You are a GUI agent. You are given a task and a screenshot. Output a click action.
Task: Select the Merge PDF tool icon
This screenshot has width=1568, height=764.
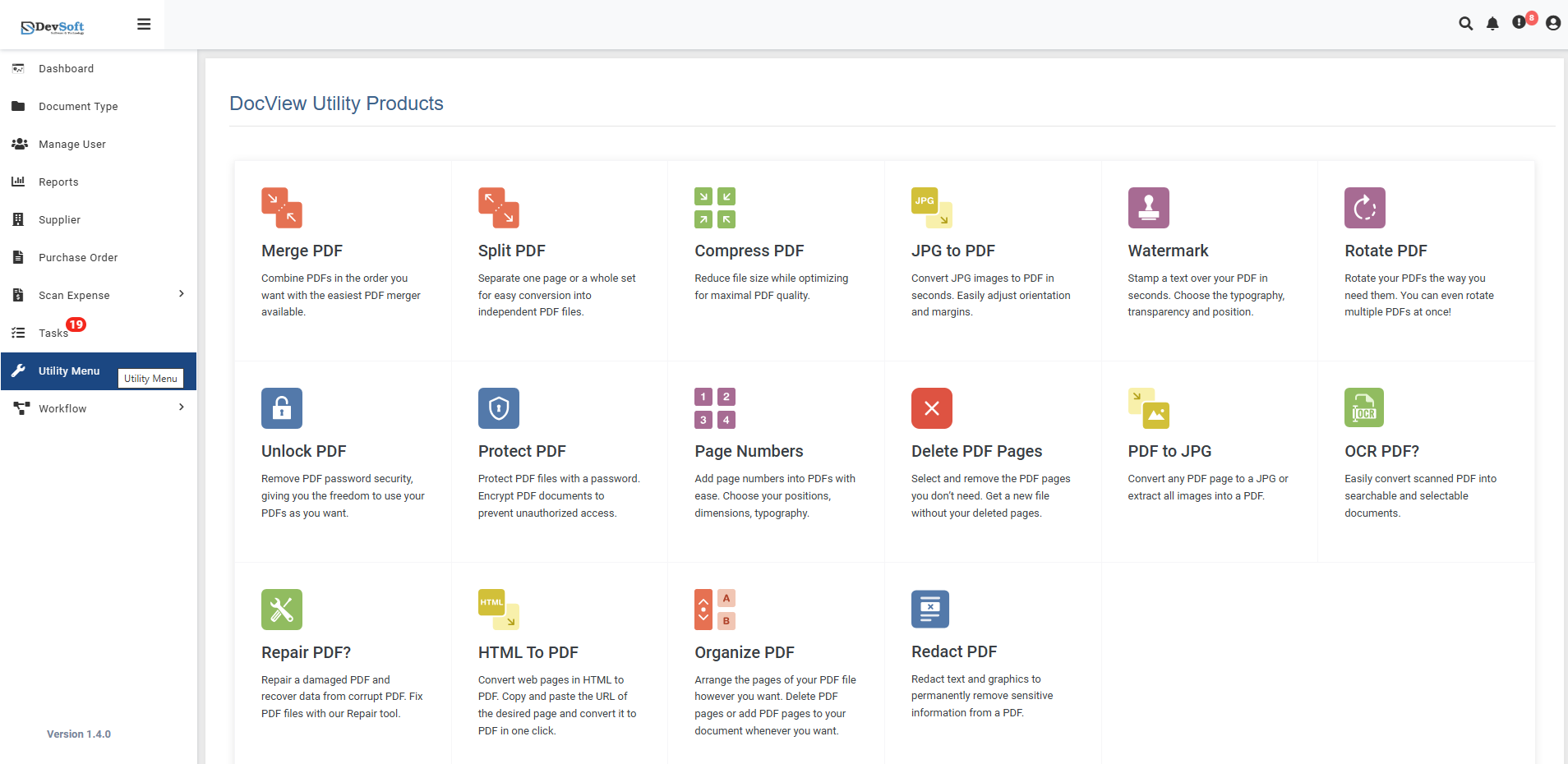pyautogui.click(x=281, y=207)
